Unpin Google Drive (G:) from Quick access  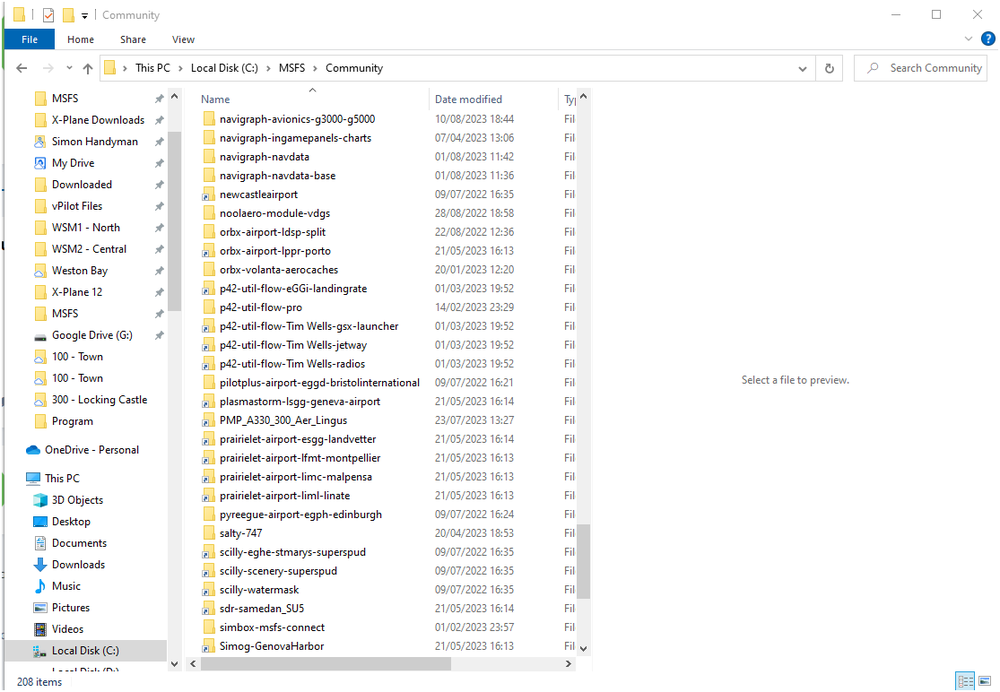(x=158, y=335)
